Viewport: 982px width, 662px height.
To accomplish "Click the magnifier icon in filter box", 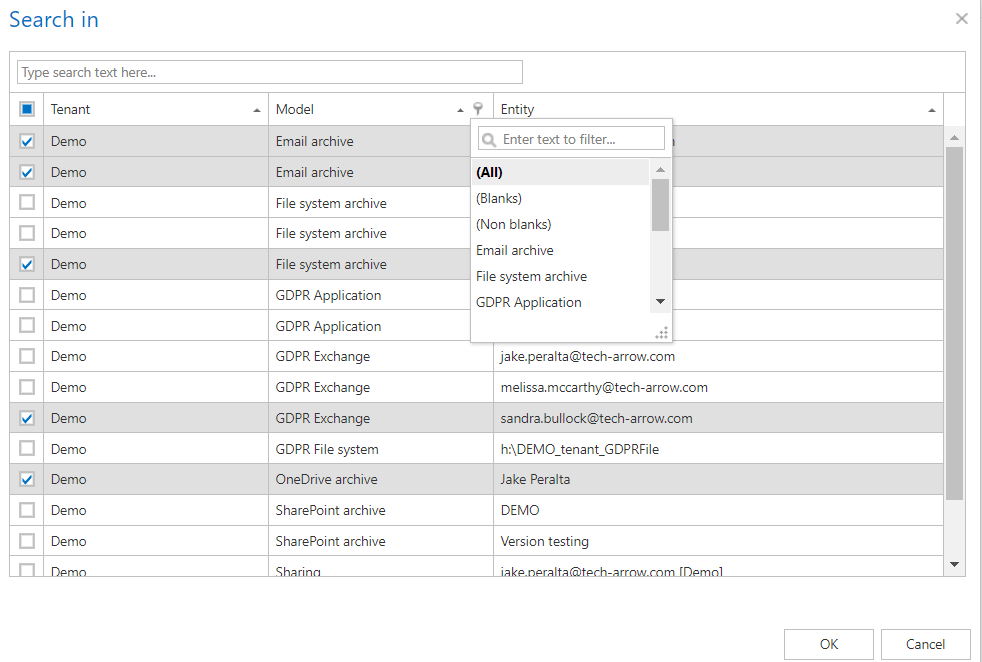I will click(489, 139).
